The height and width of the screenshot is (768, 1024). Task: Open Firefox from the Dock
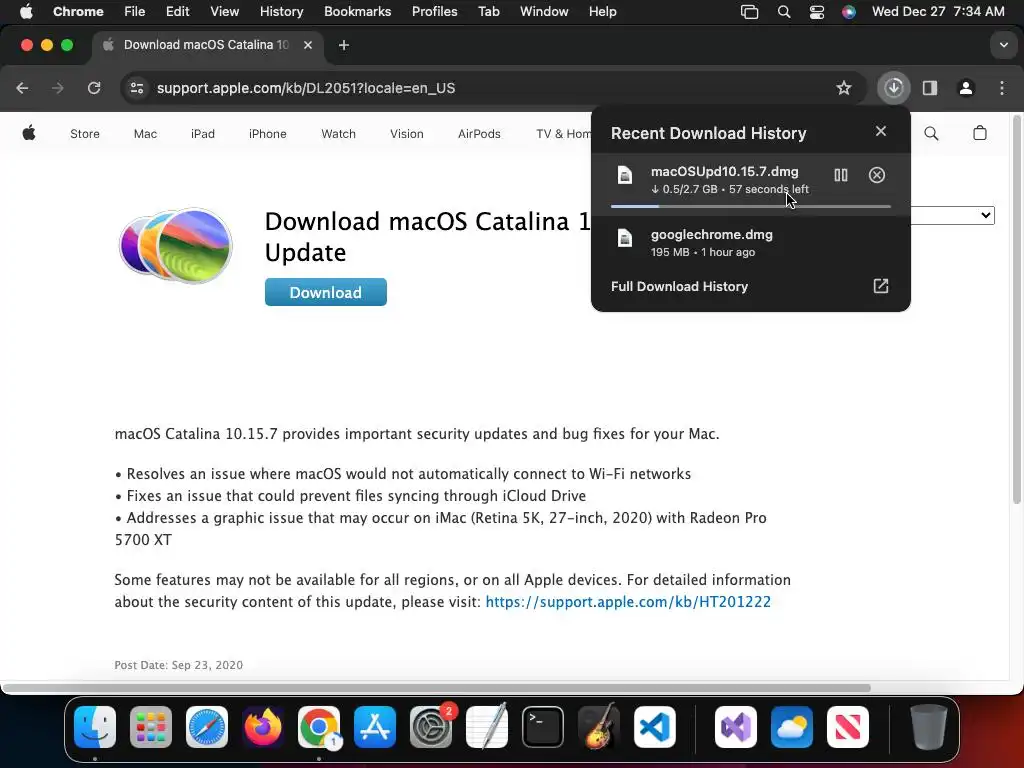pos(263,727)
